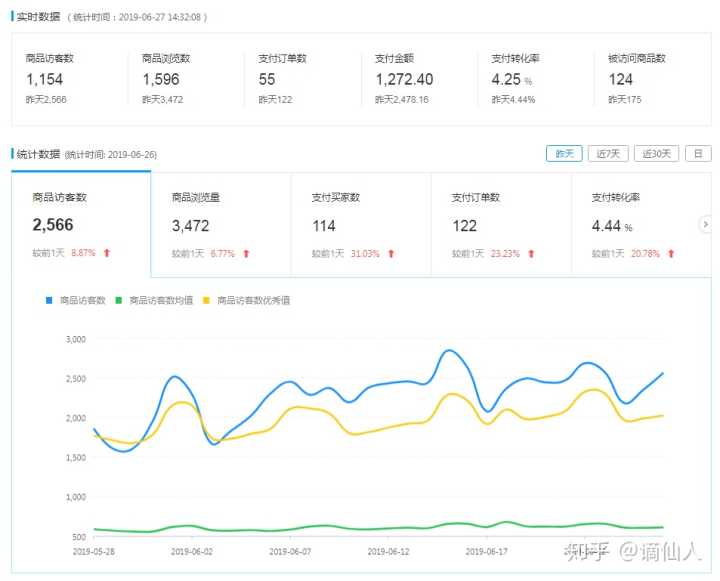Toggle the green 商品访客数均值 legend series
720x581 pixels.
160,300
